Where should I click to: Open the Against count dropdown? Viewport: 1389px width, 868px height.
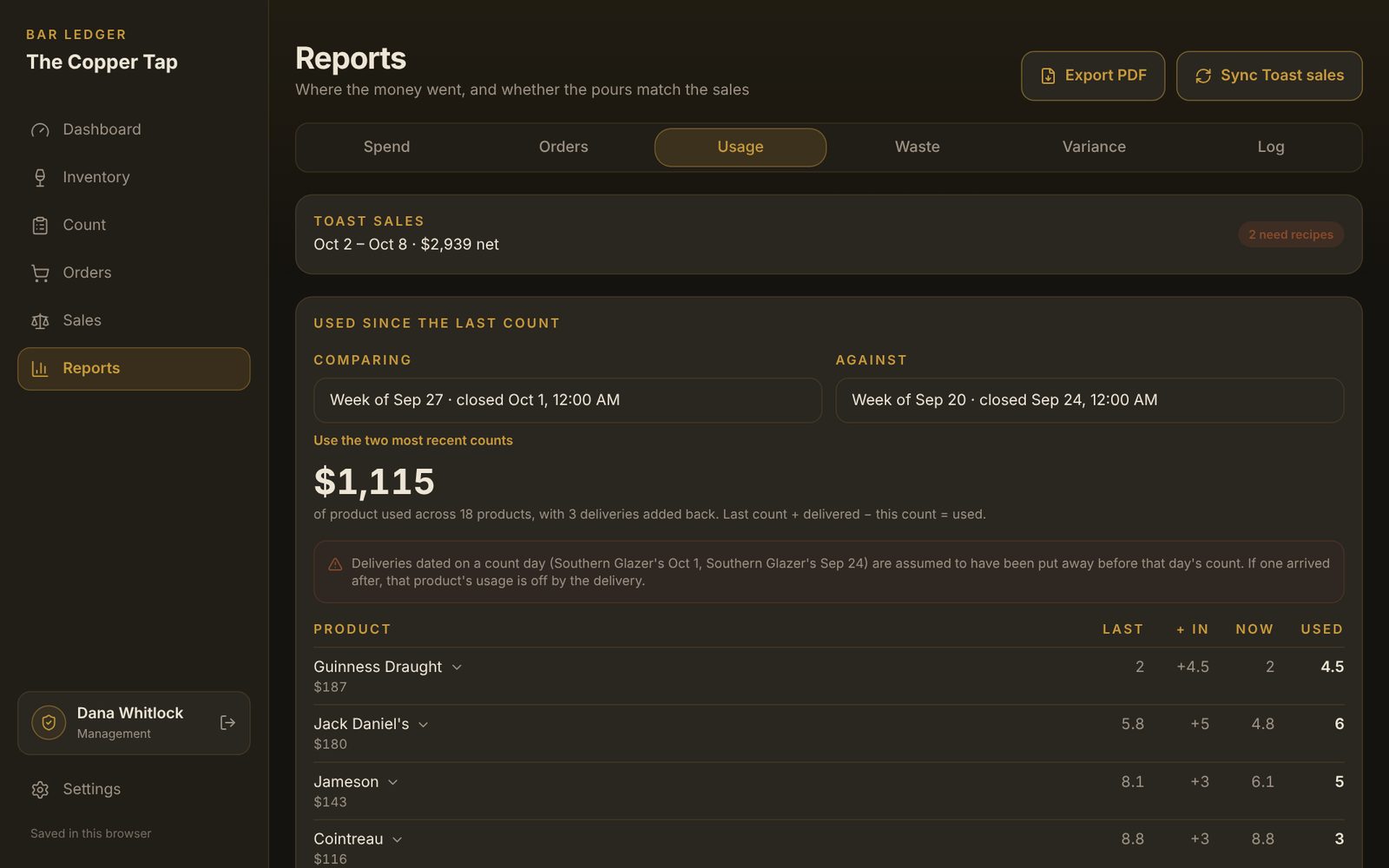coord(1089,400)
